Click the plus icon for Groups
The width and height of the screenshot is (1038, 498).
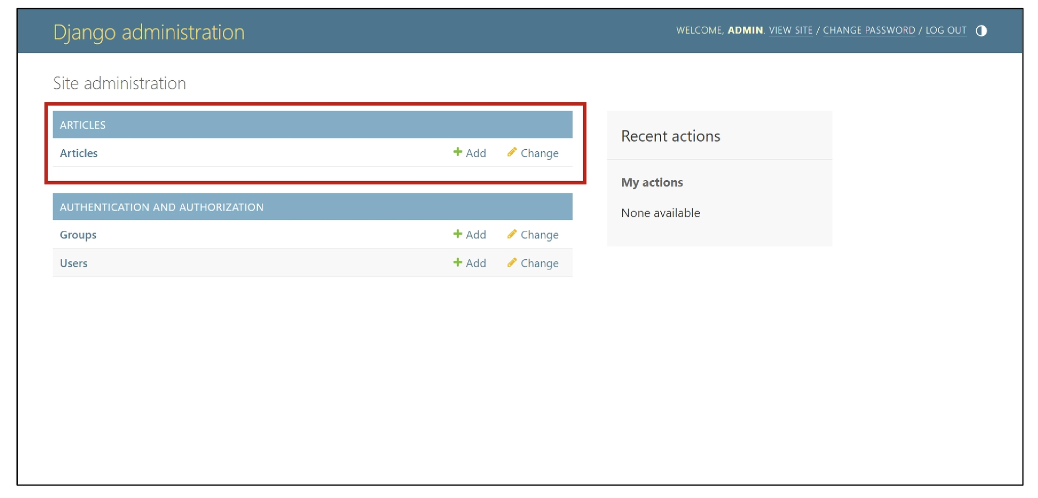pyautogui.click(x=457, y=234)
